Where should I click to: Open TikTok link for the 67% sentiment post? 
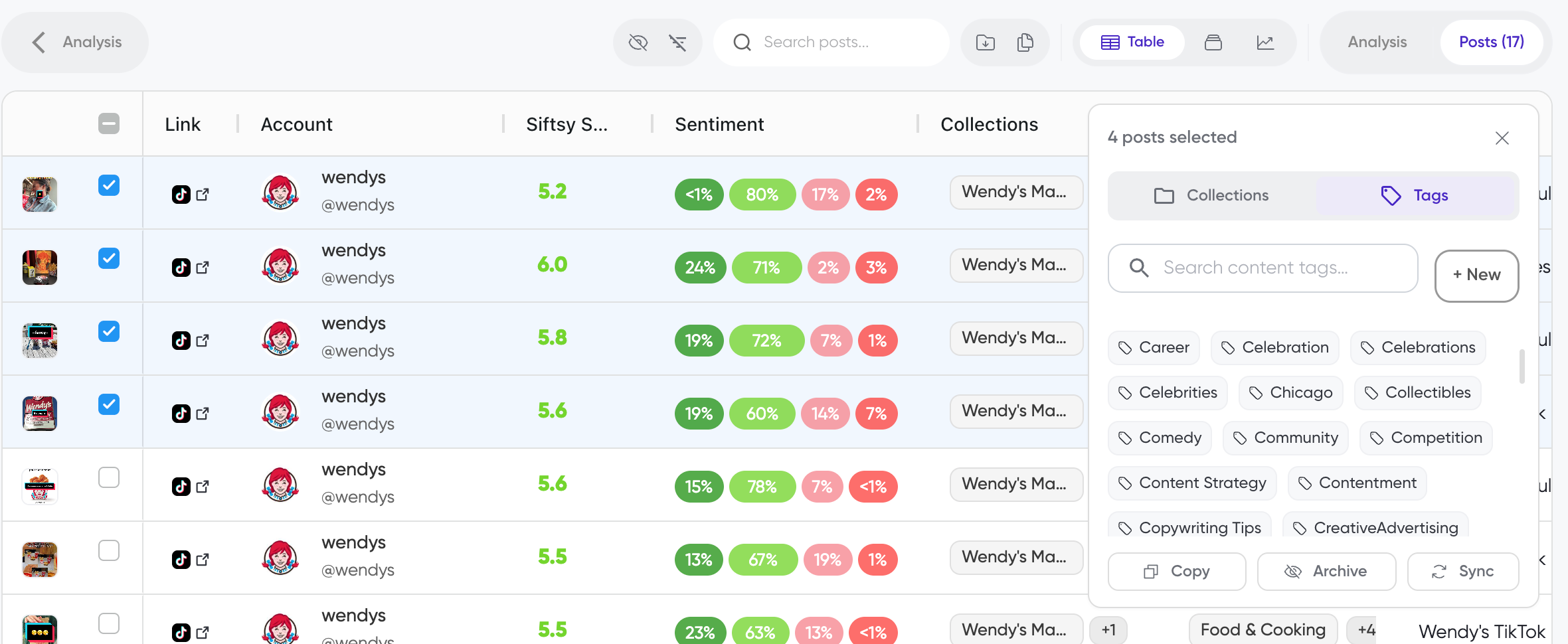(x=191, y=560)
